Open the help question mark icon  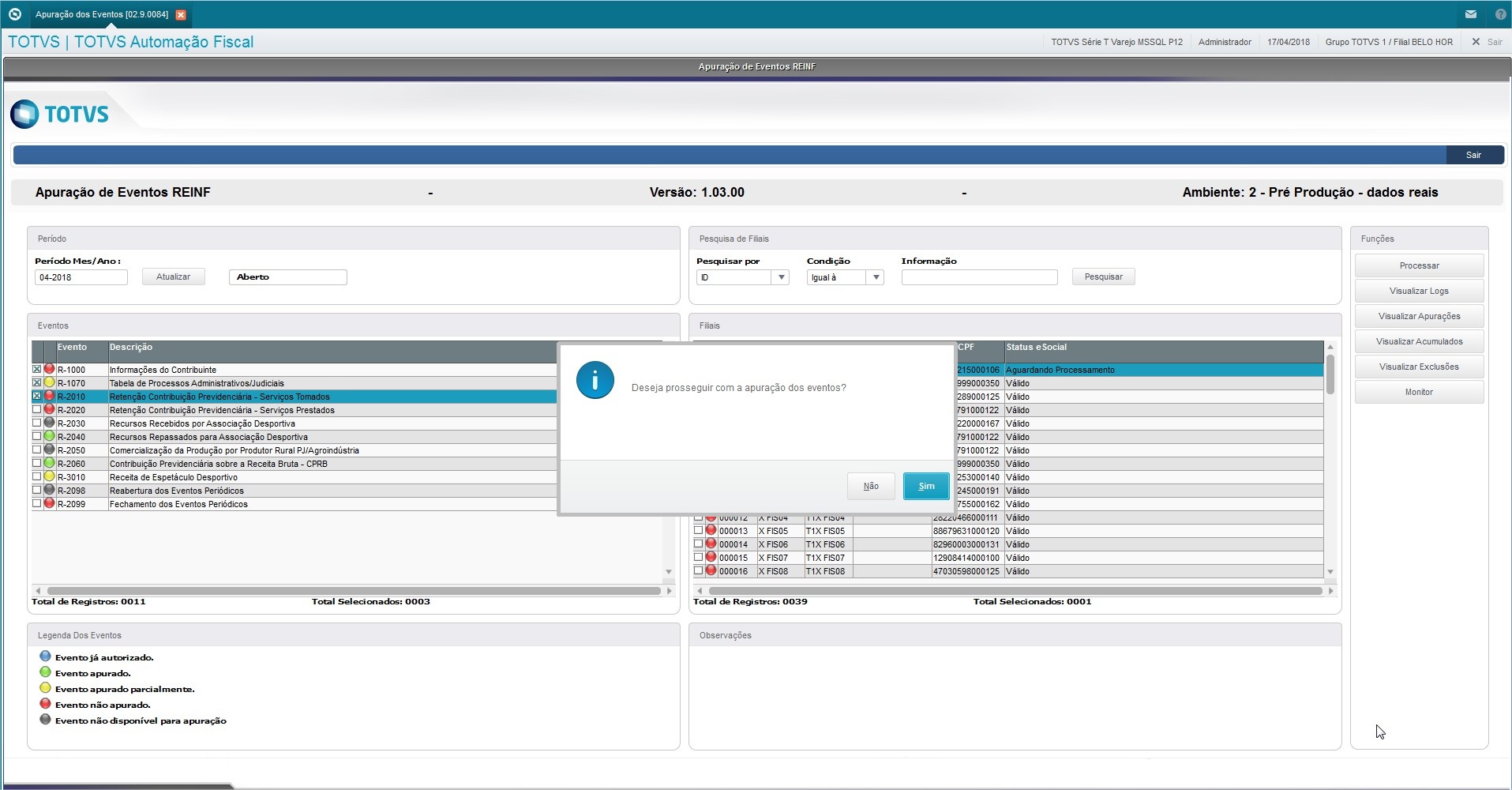1501,14
